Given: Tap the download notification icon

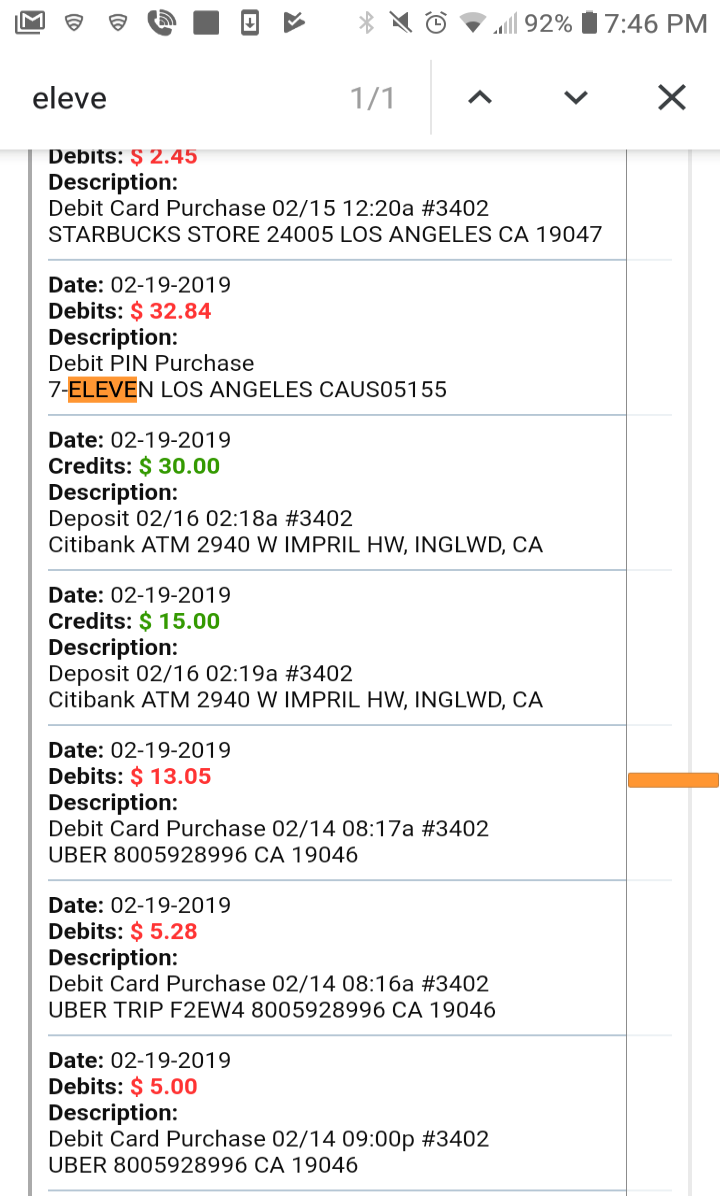Looking at the screenshot, I should tap(250, 23).
